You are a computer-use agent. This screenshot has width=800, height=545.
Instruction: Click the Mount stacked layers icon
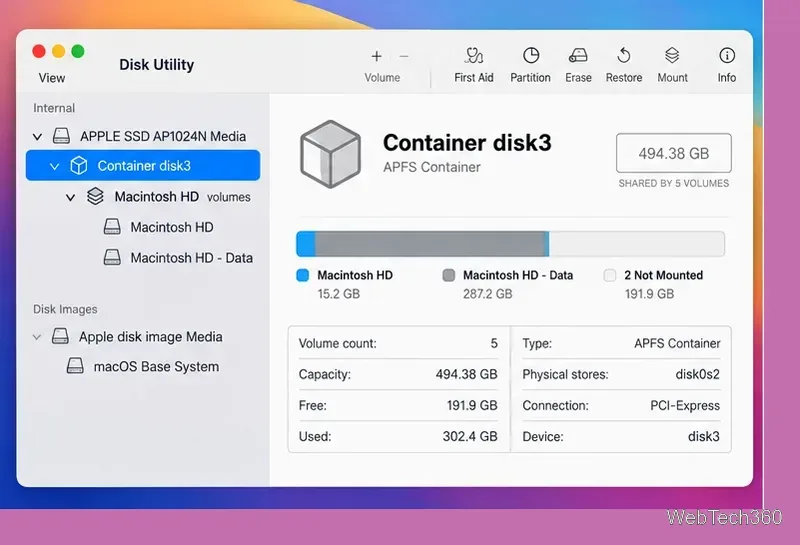(x=672, y=55)
